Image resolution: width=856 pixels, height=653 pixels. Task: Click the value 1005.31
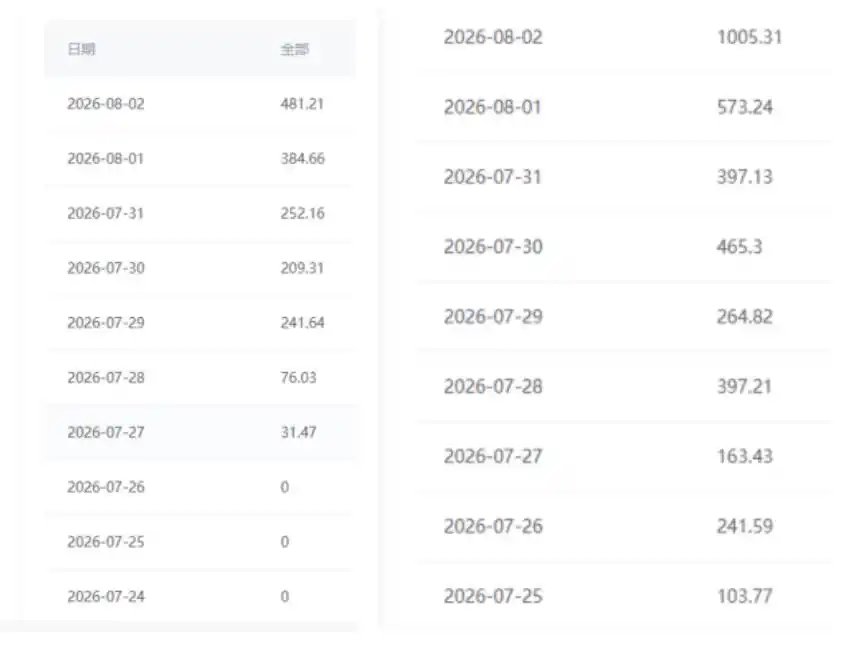(750, 37)
